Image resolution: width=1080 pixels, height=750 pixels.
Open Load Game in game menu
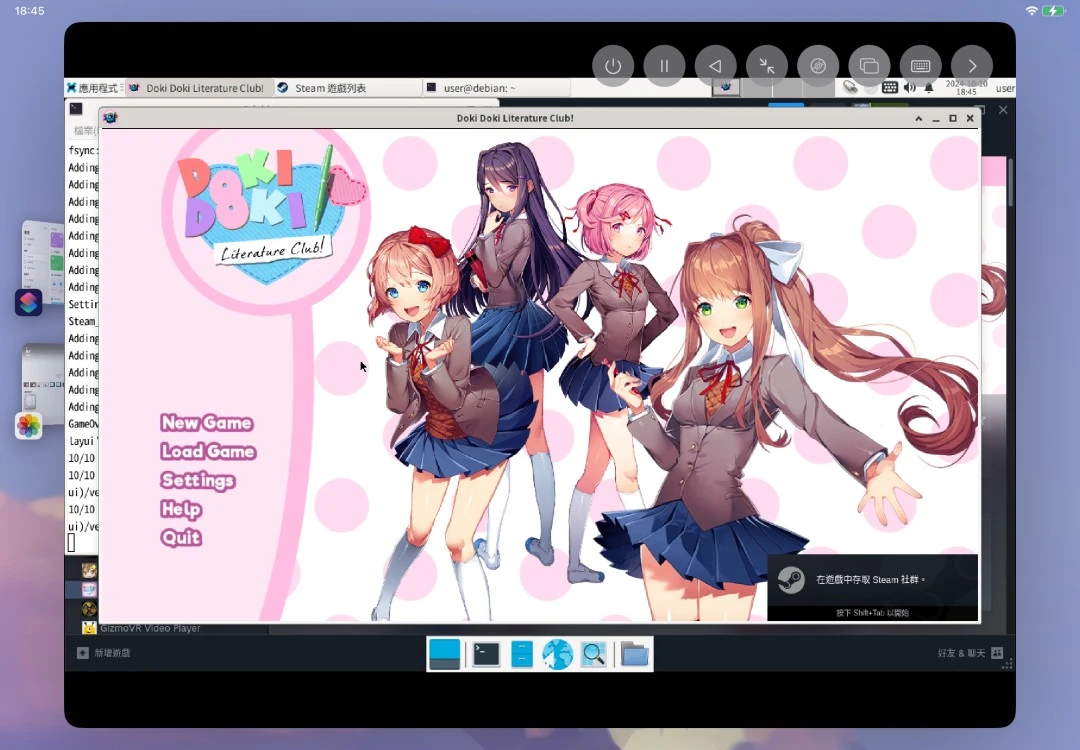[208, 451]
